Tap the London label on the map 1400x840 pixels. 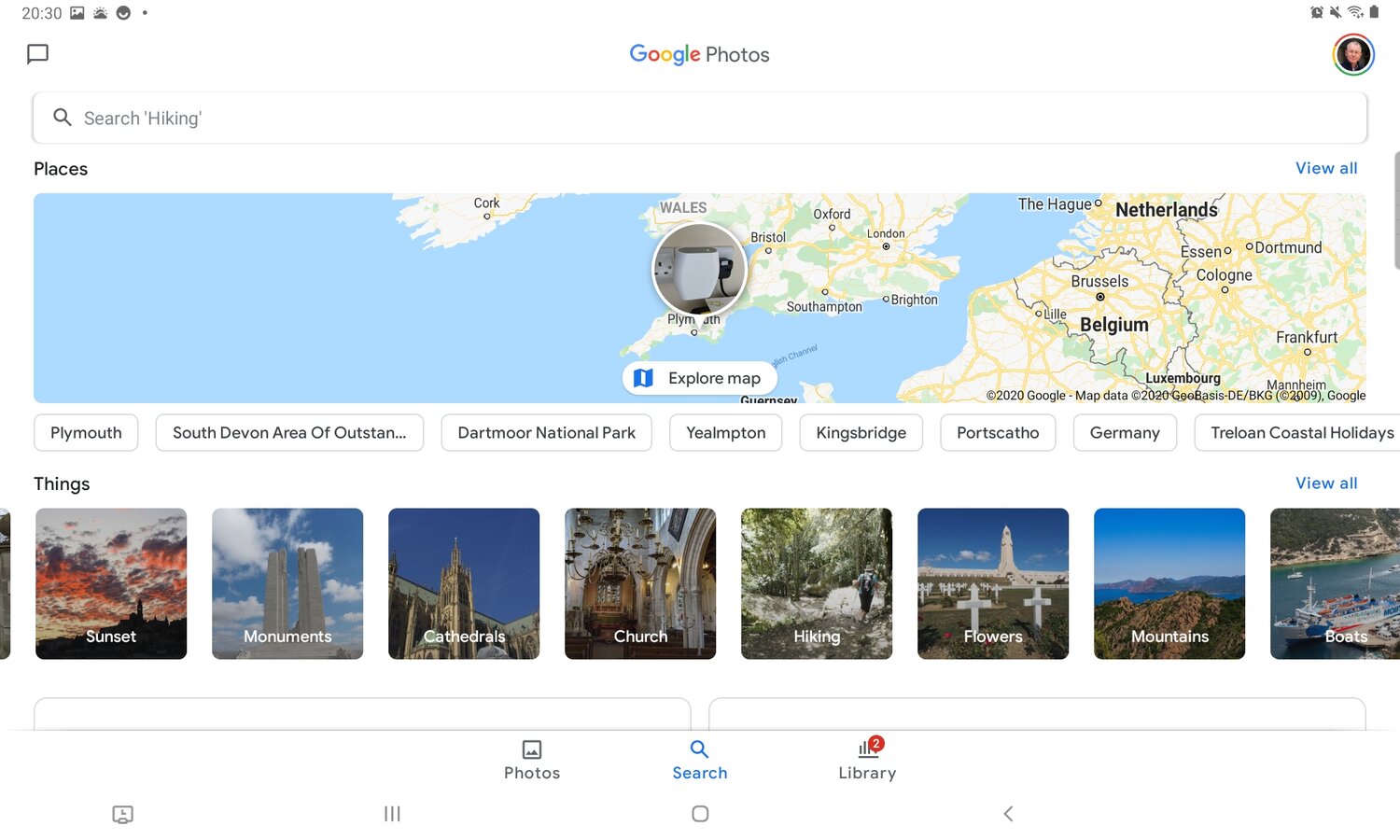(886, 233)
